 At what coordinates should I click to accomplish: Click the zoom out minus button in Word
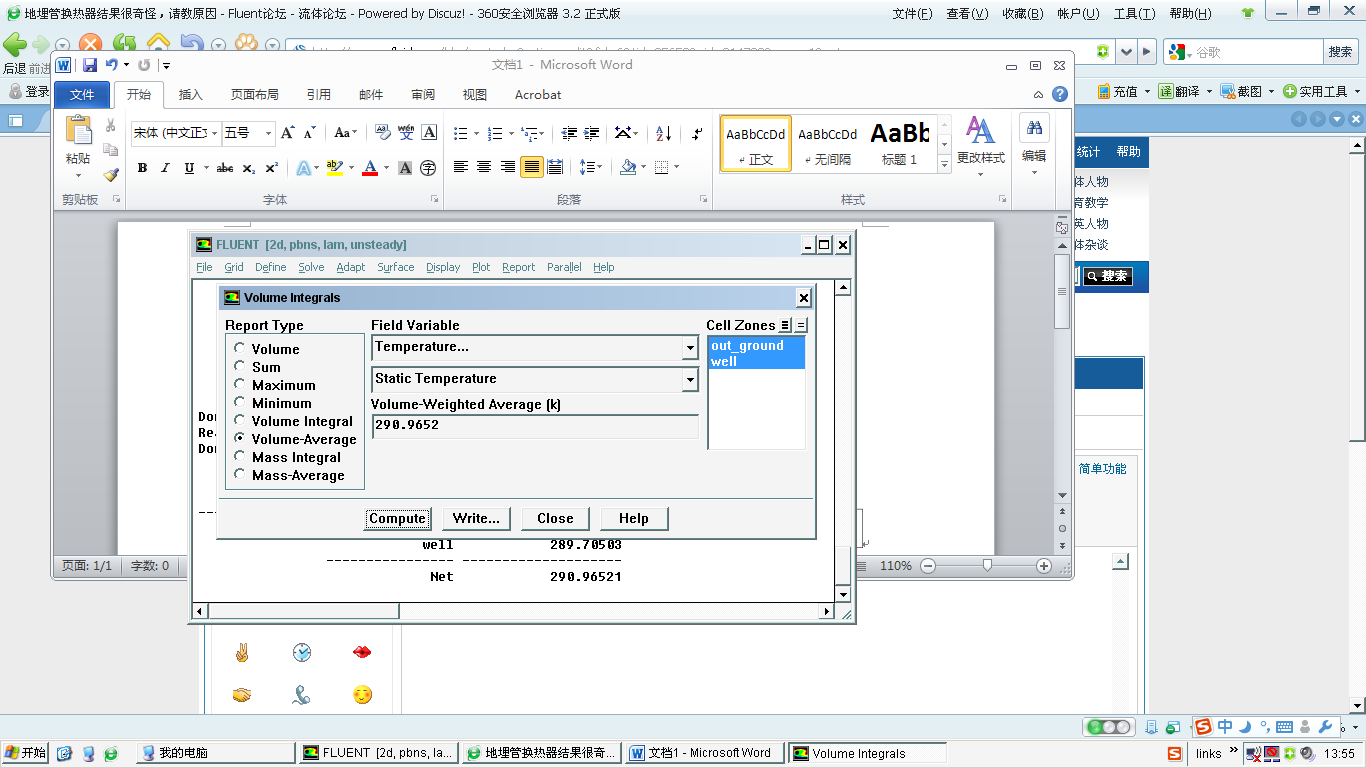click(928, 566)
